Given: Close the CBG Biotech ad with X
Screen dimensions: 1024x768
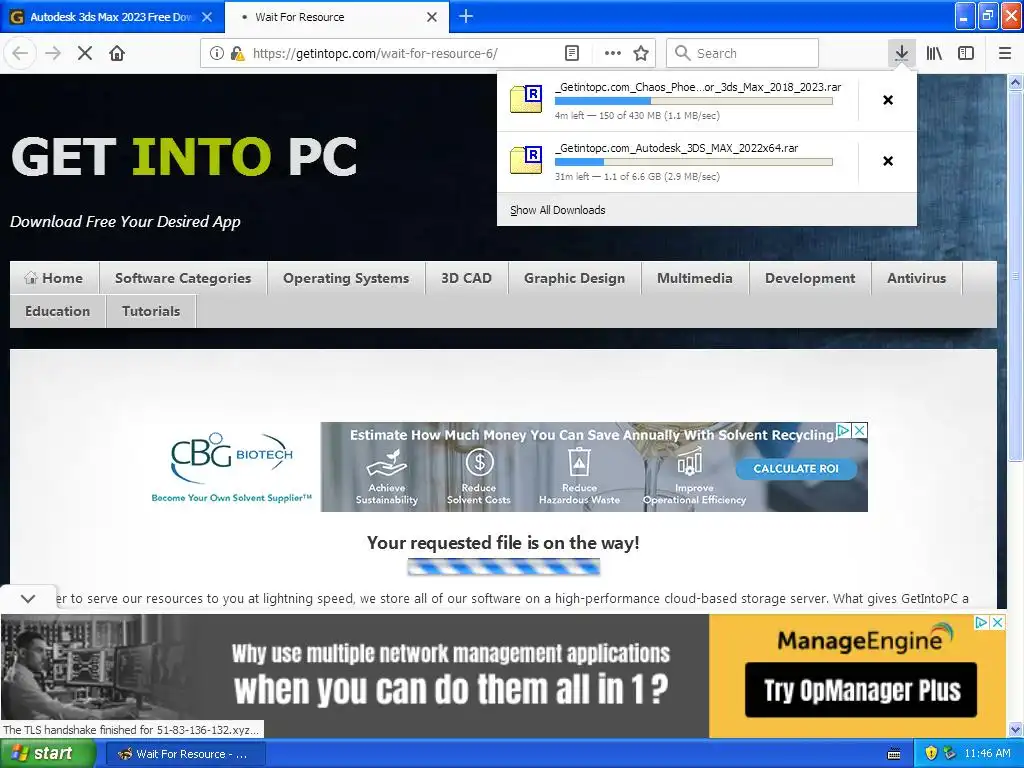Looking at the screenshot, I should [x=860, y=430].
